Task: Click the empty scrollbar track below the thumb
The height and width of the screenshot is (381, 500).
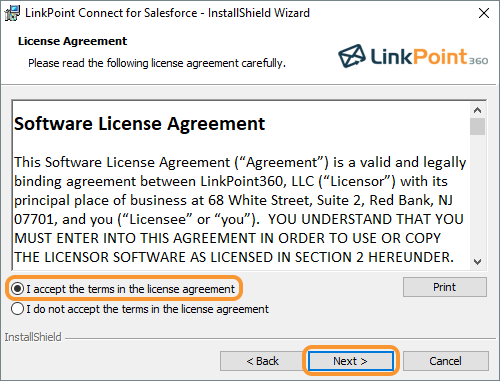Action: click(477, 195)
